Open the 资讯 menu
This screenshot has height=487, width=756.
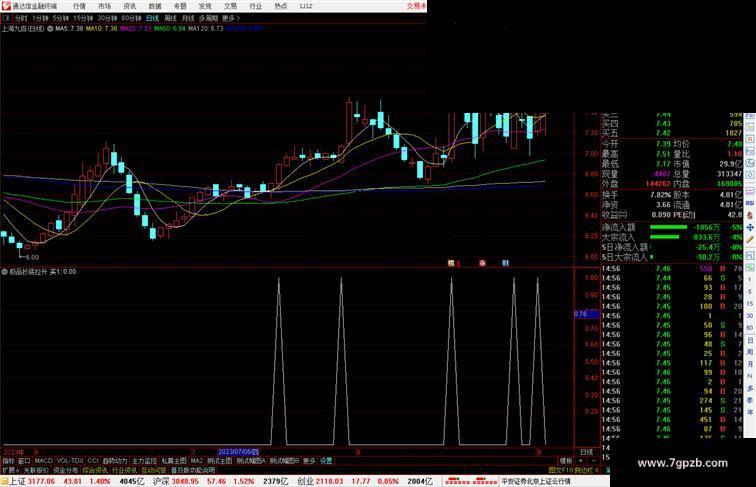[129, 6]
